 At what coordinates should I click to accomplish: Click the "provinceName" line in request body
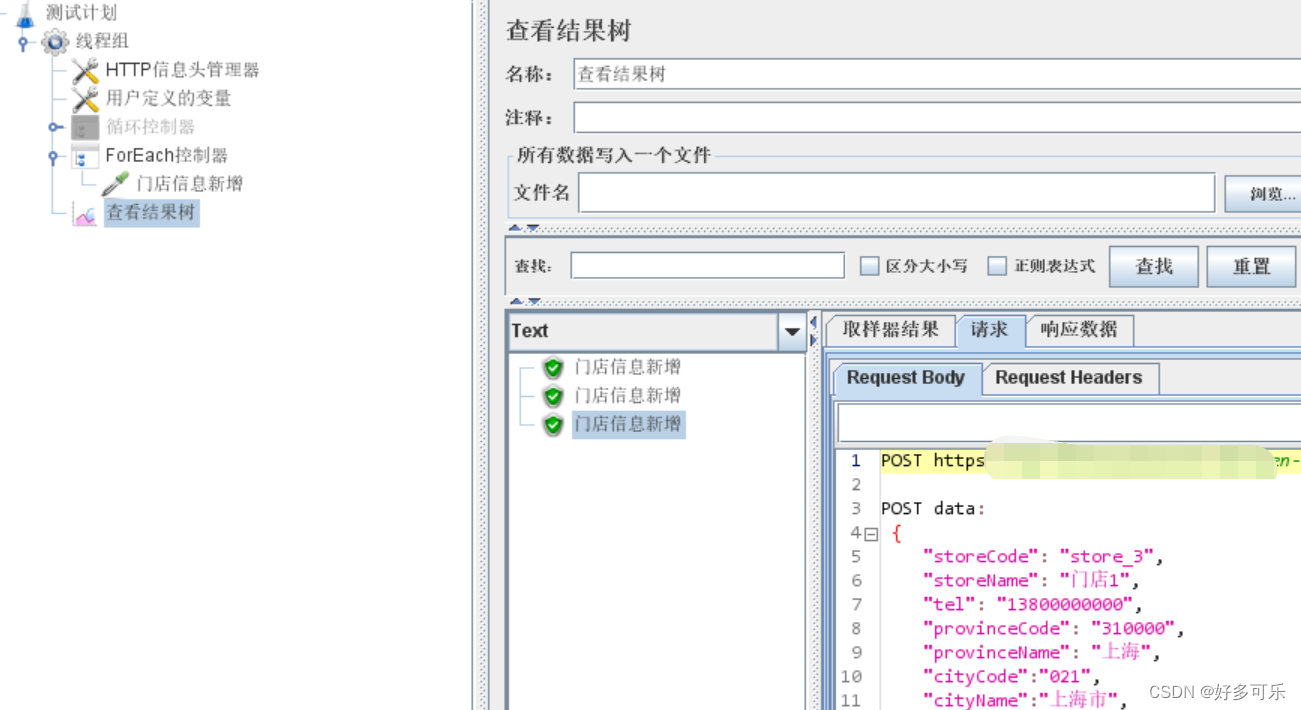click(x=1042, y=653)
